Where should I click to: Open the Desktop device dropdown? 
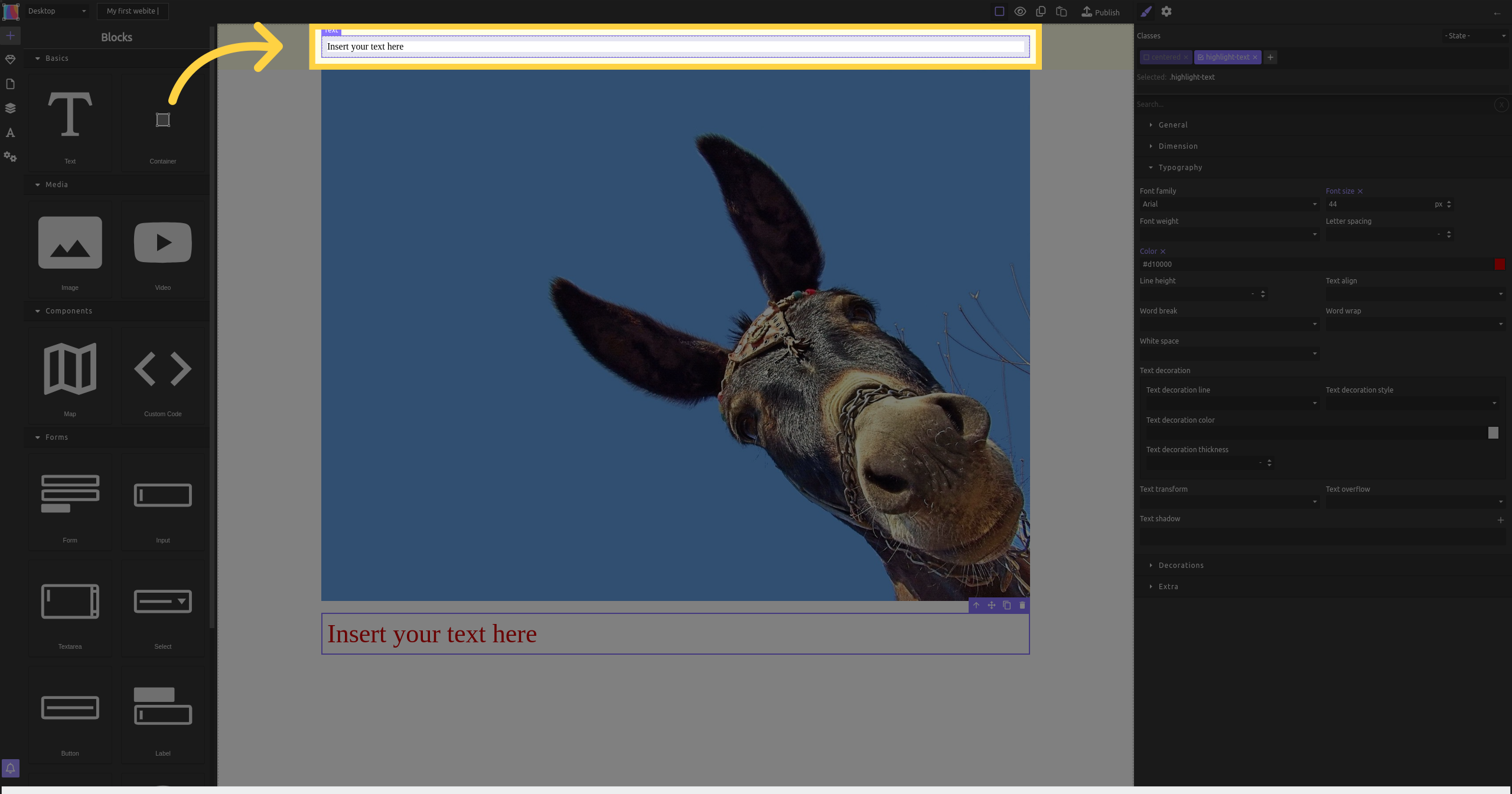[57, 11]
